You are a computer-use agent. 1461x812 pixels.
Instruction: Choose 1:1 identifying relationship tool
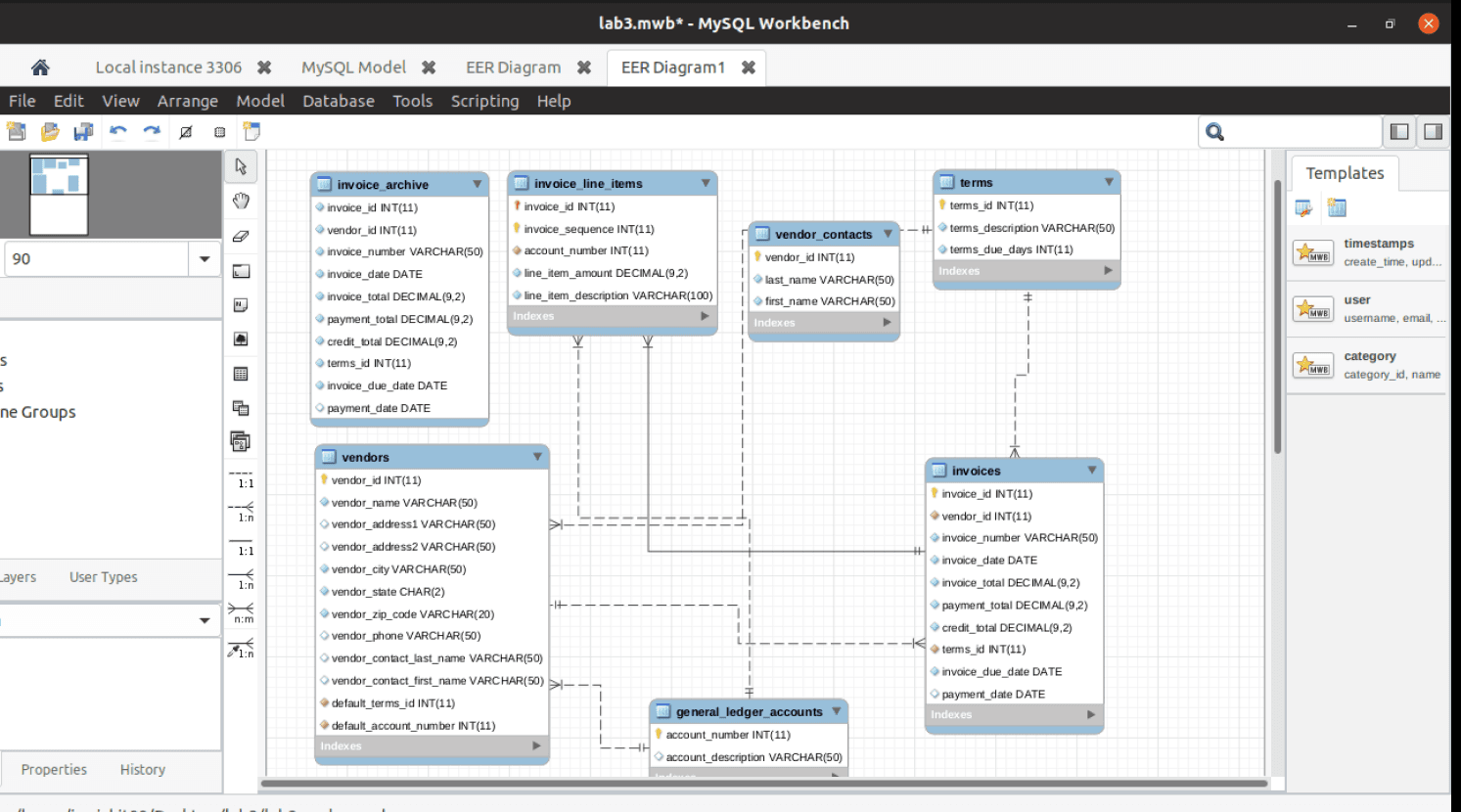241,546
